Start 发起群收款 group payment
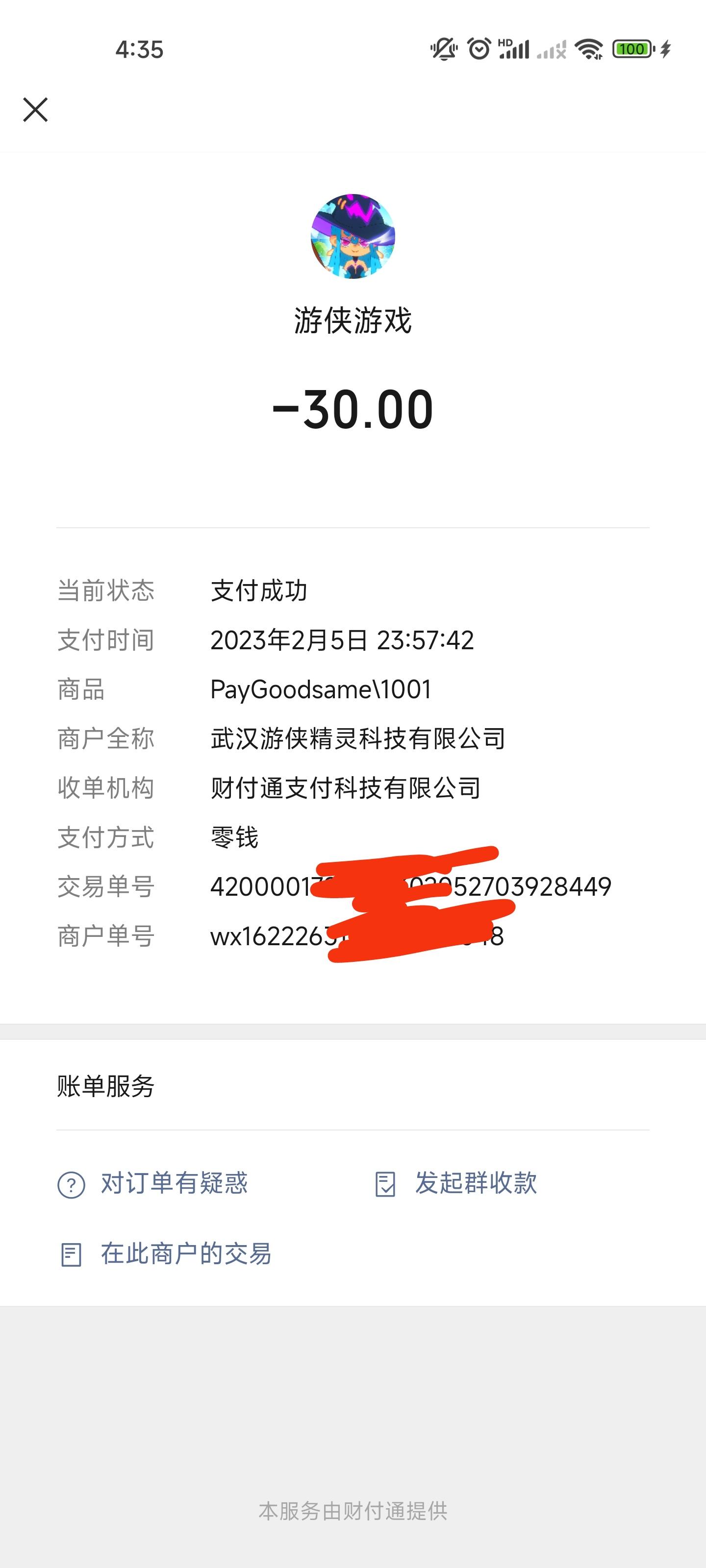Image resolution: width=706 pixels, height=1568 pixels. [x=476, y=1183]
